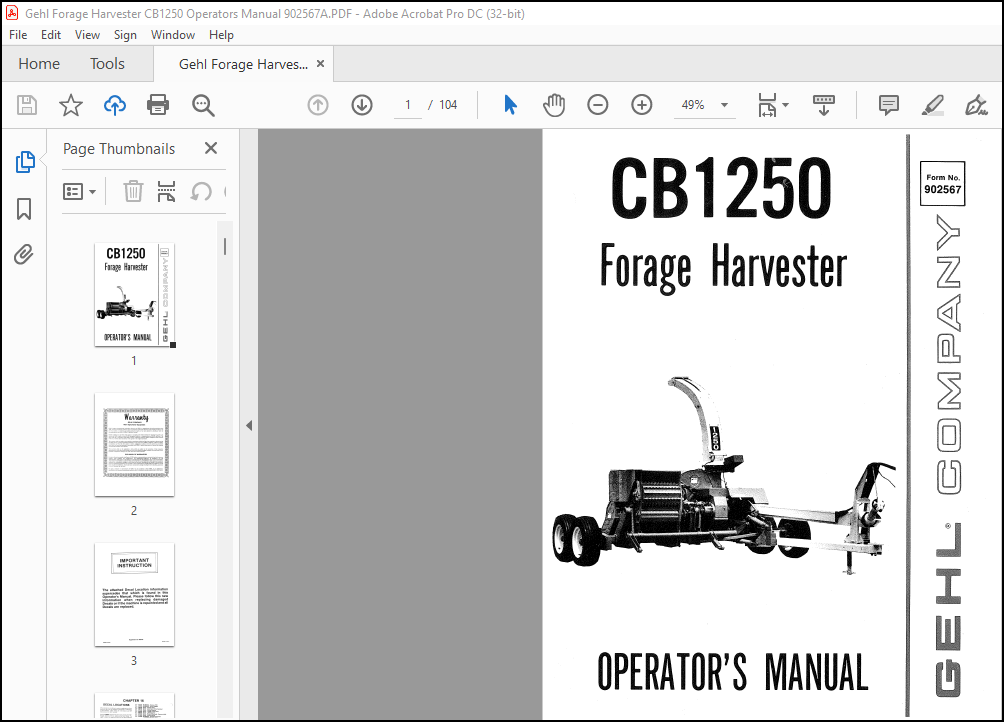Select page 2 Warranty thumbnail
This screenshot has height=722, width=1004.
(x=134, y=445)
